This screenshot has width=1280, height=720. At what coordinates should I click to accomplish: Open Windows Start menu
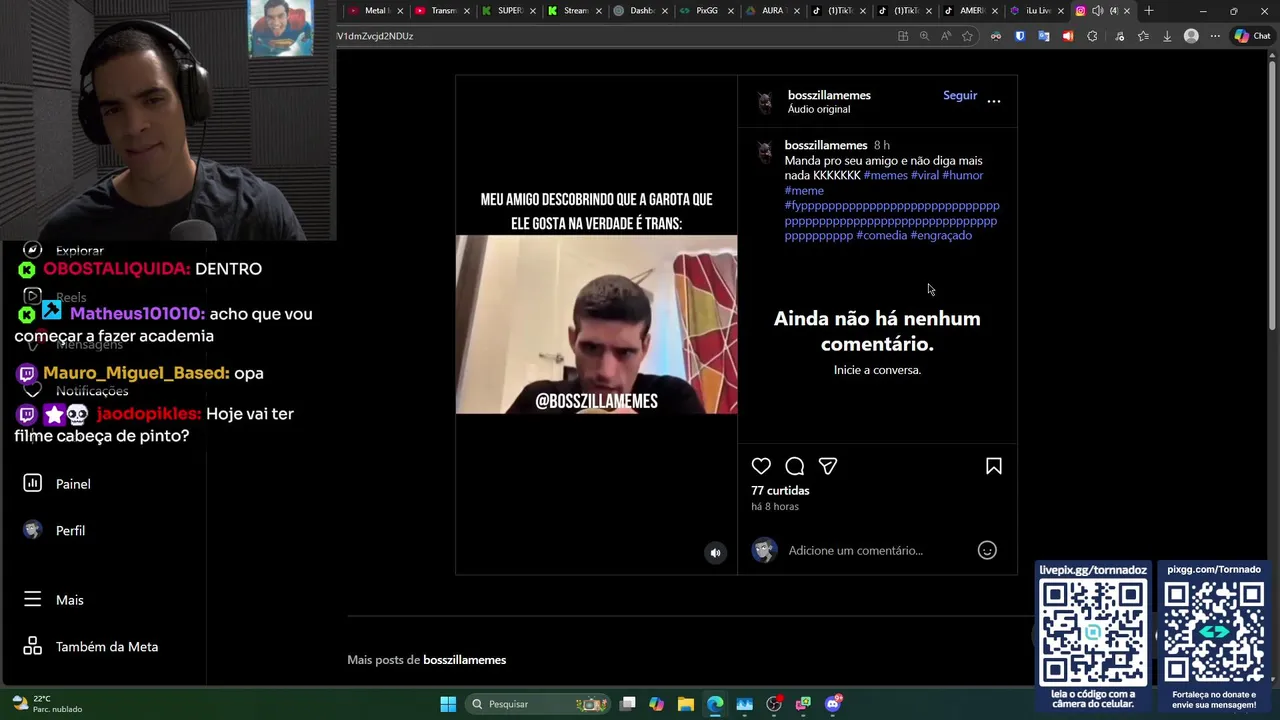448,704
